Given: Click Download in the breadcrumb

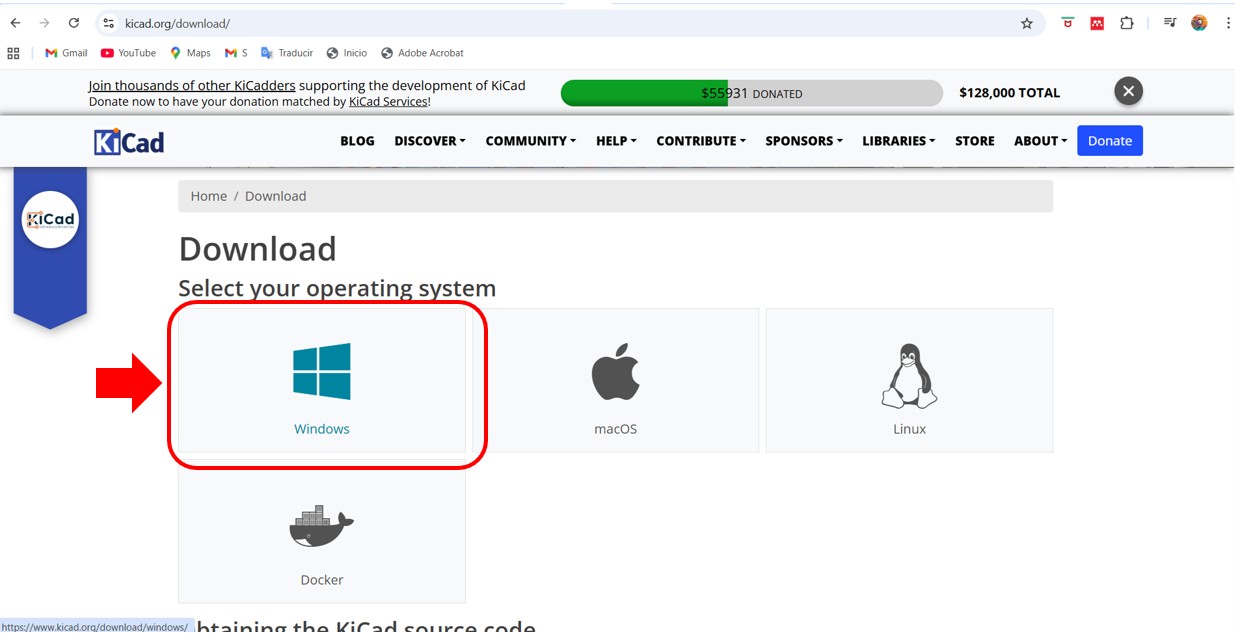Looking at the screenshot, I should click(x=276, y=196).
